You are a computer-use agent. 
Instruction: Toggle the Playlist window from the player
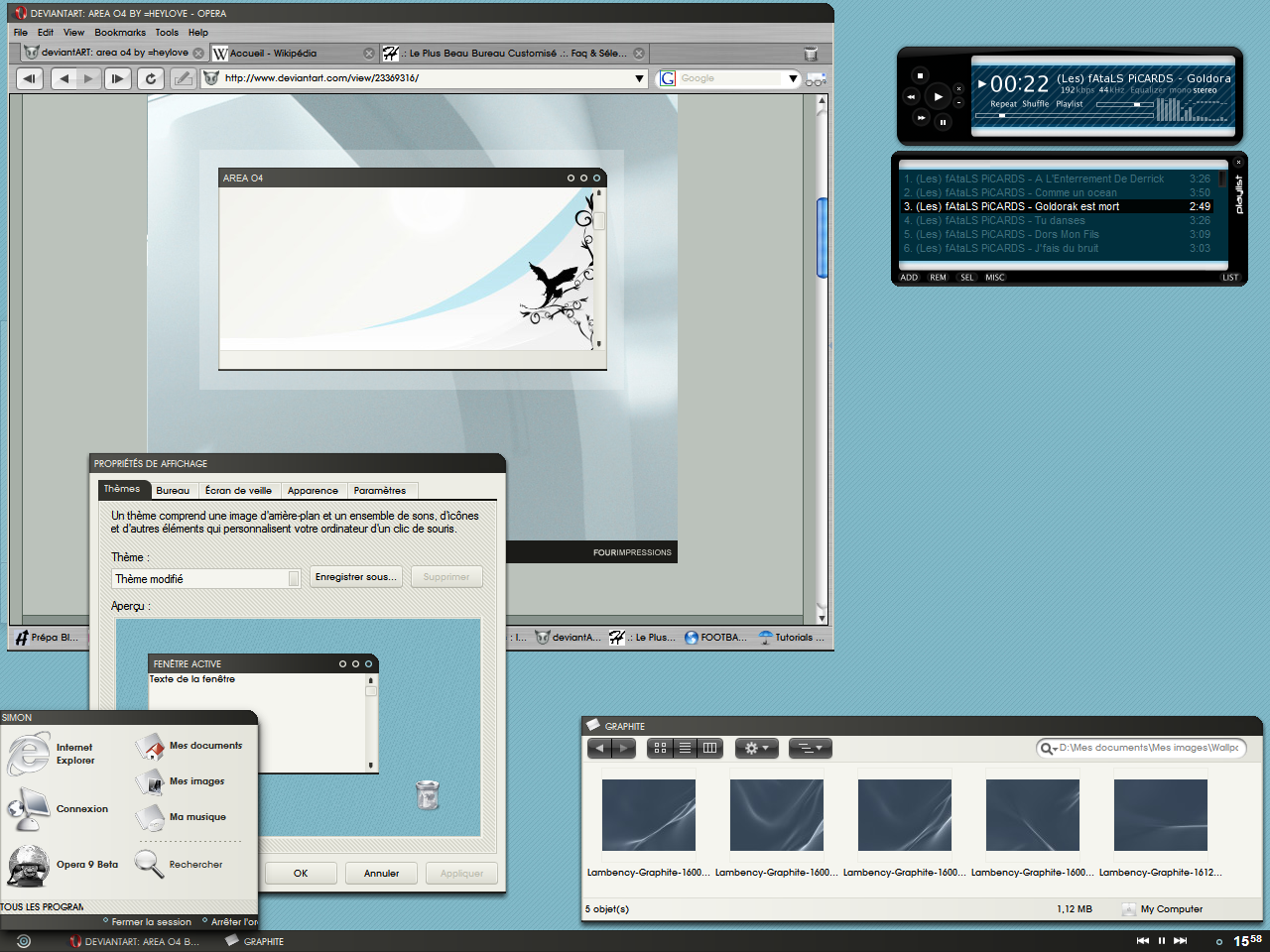coord(1069,104)
